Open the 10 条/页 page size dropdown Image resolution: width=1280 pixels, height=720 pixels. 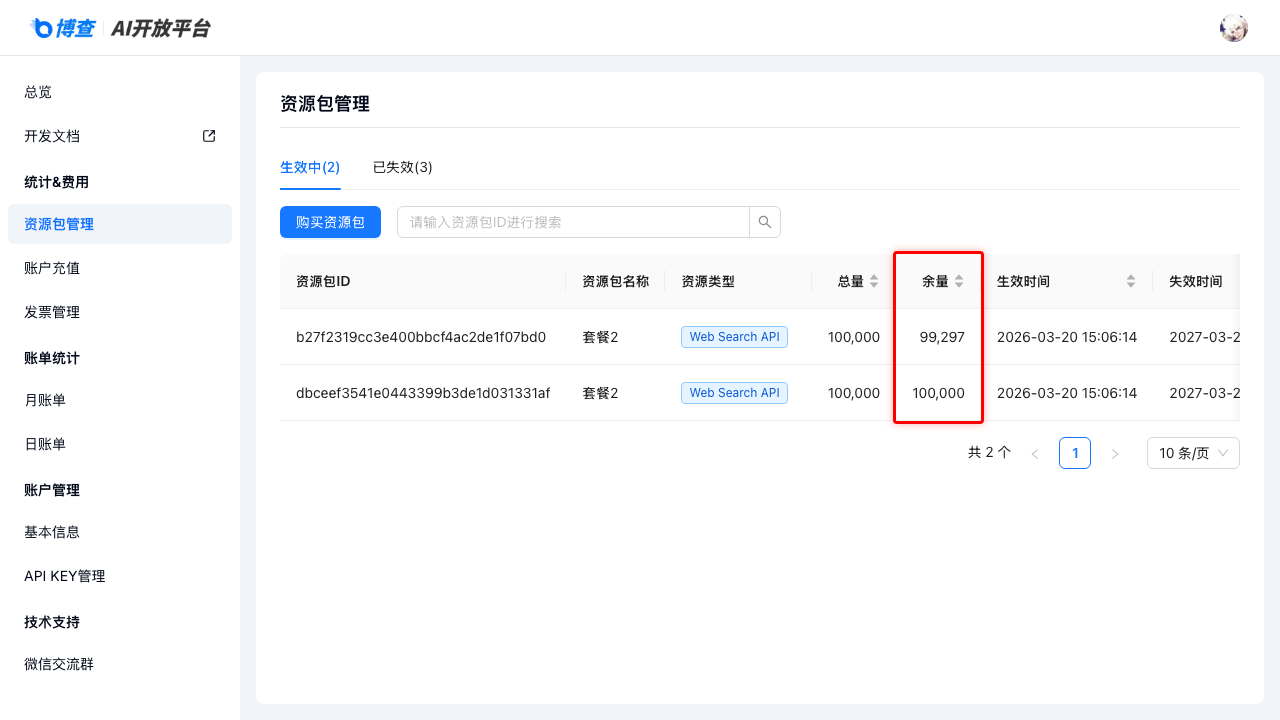(x=1193, y=453)
